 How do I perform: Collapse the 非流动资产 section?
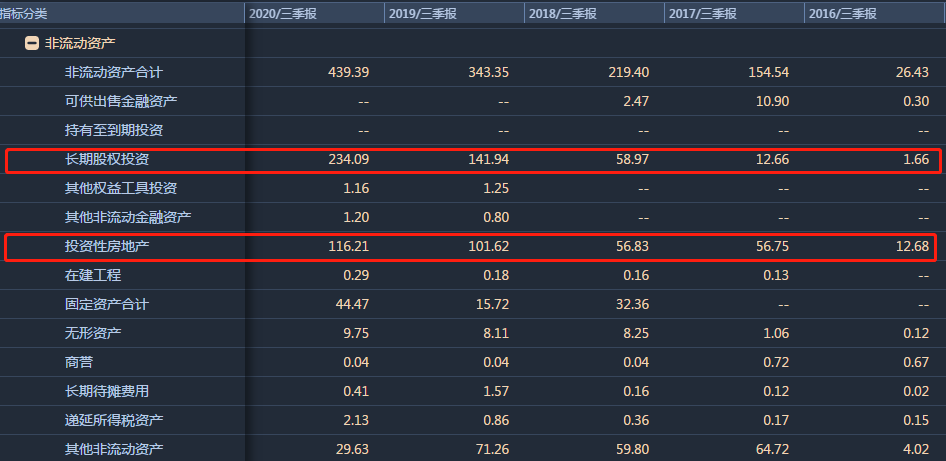tap(32, 43)
